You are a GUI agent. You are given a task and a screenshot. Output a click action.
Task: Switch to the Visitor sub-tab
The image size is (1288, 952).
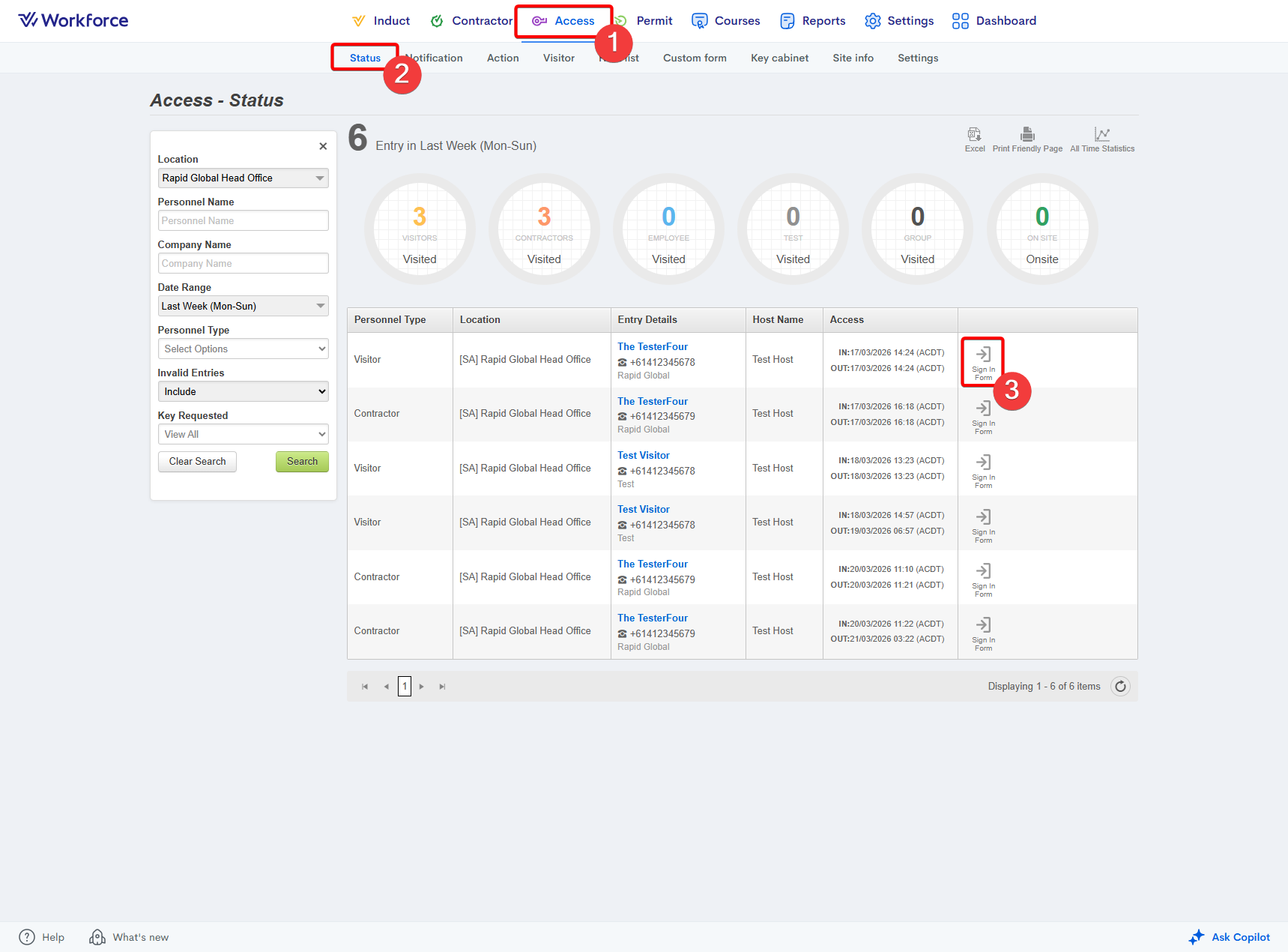point(558,58)
